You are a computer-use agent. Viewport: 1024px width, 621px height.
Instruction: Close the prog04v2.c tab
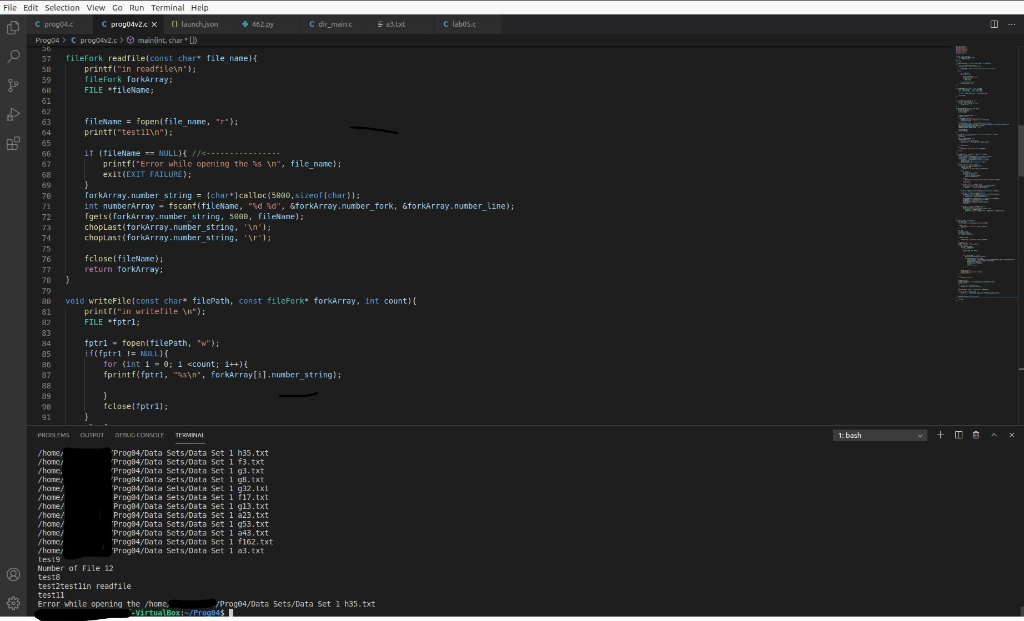[154, 24]
